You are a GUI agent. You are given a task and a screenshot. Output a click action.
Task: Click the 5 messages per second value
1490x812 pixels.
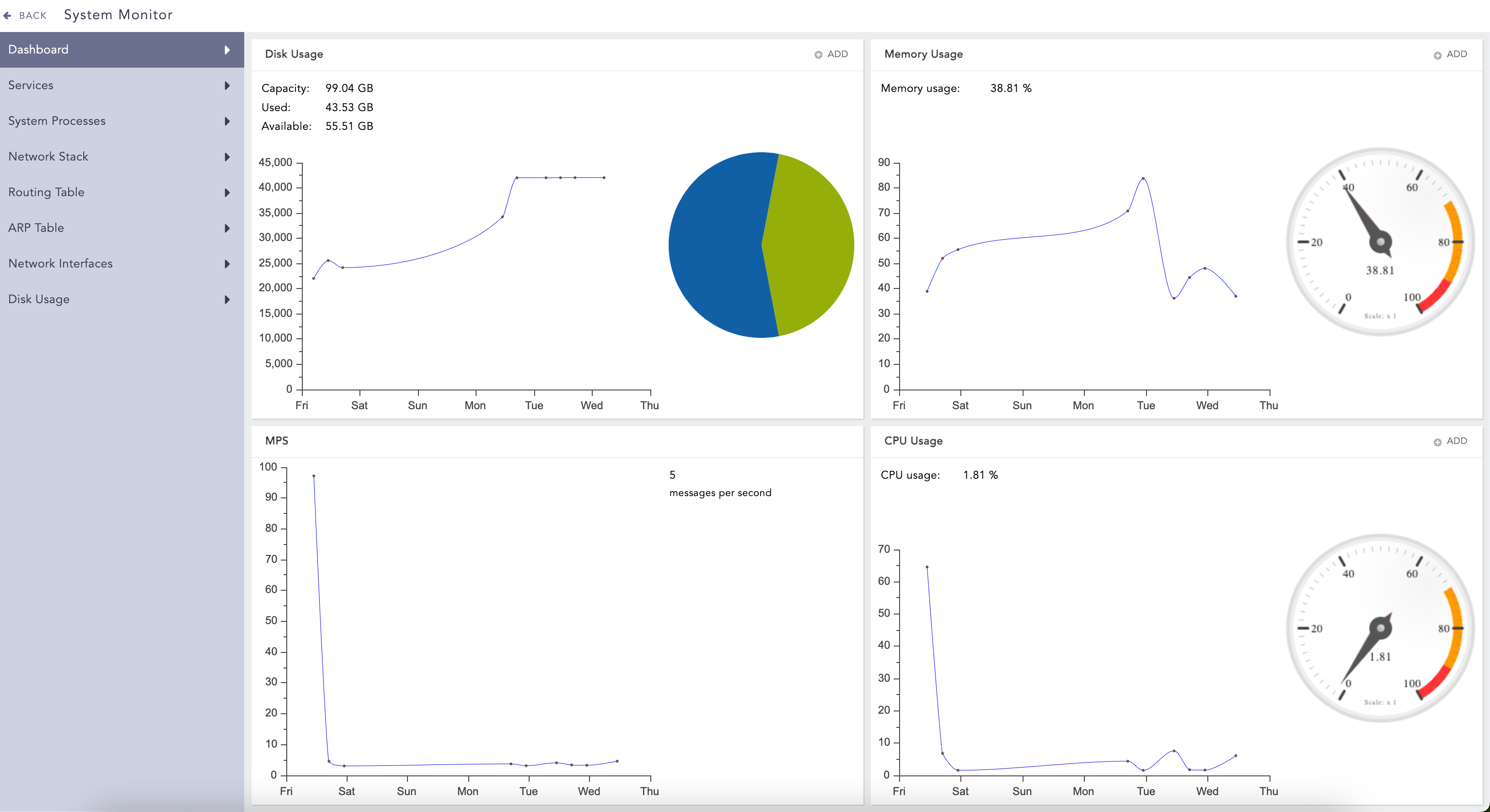(672, 475)
